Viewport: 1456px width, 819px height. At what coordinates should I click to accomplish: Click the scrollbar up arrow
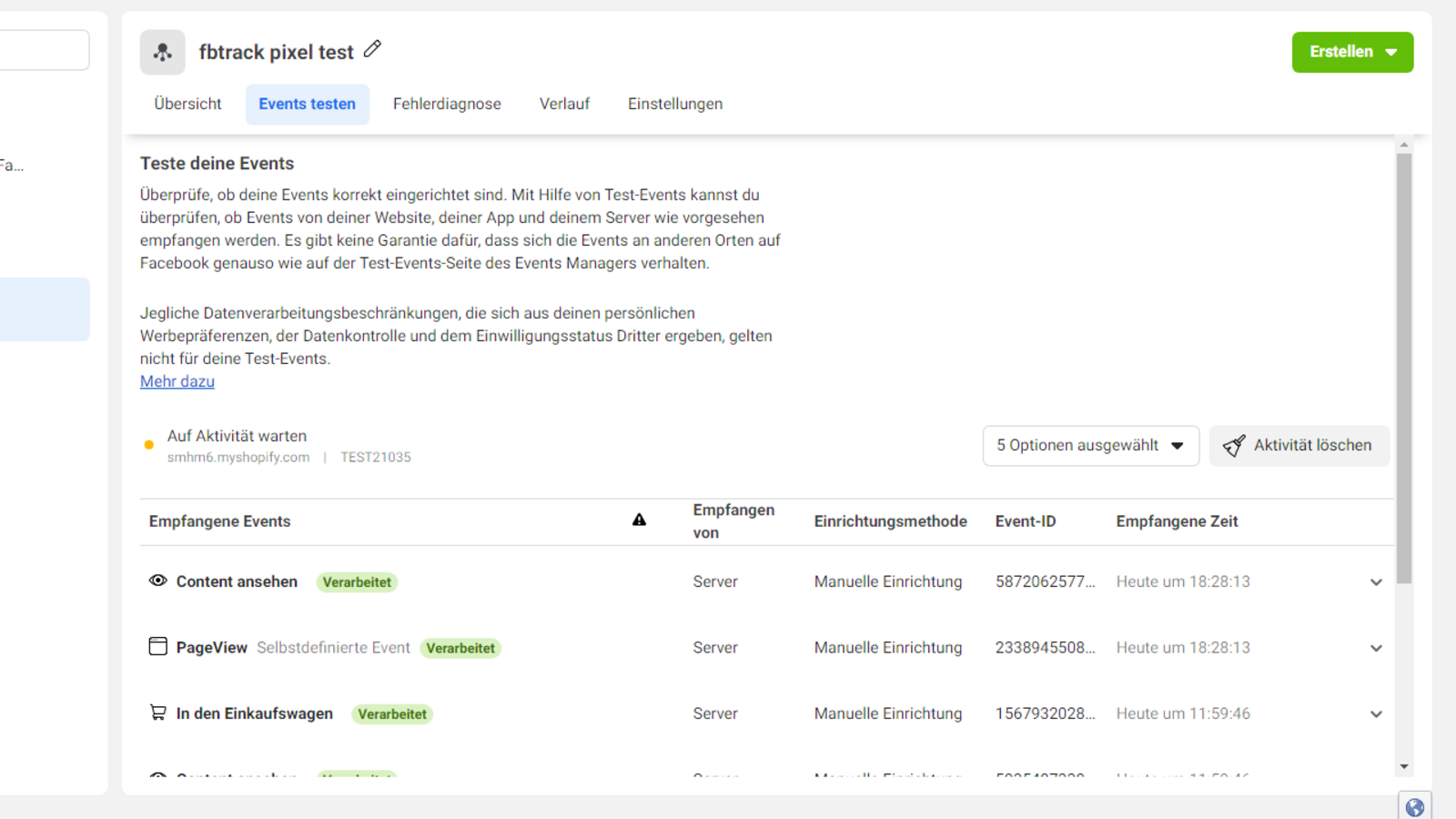[x=1404, y=145]
